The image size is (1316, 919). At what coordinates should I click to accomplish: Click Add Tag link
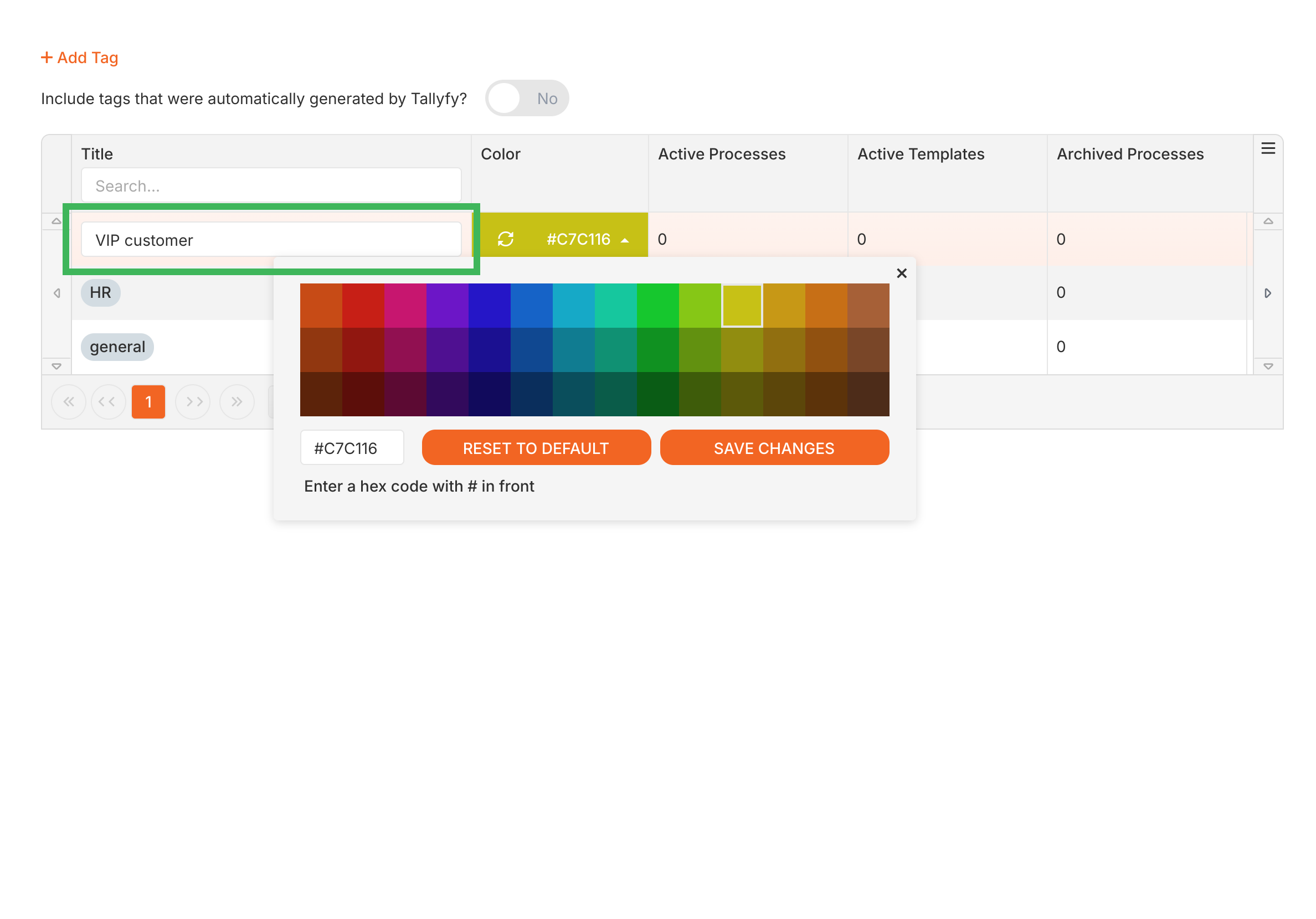(x=80, y=58)
